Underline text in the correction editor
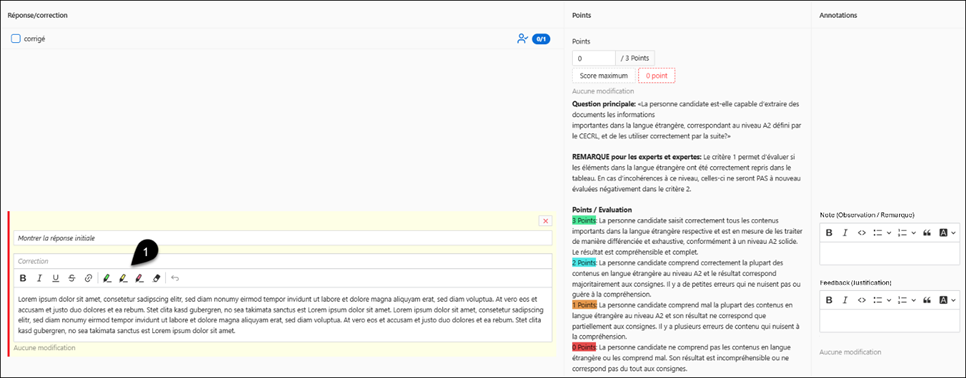This screenshot has height=378, width=966. click(55, 278)
